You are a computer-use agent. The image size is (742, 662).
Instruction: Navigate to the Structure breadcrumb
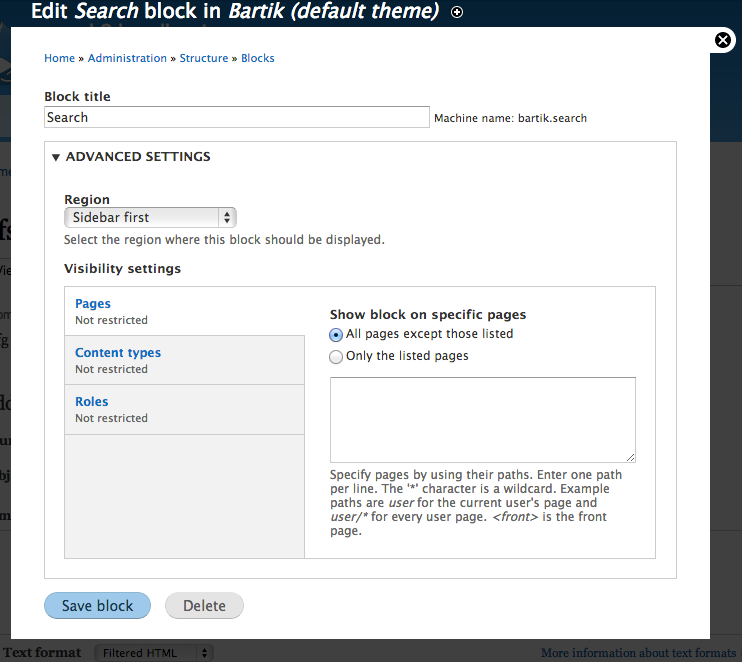point(204,58)
